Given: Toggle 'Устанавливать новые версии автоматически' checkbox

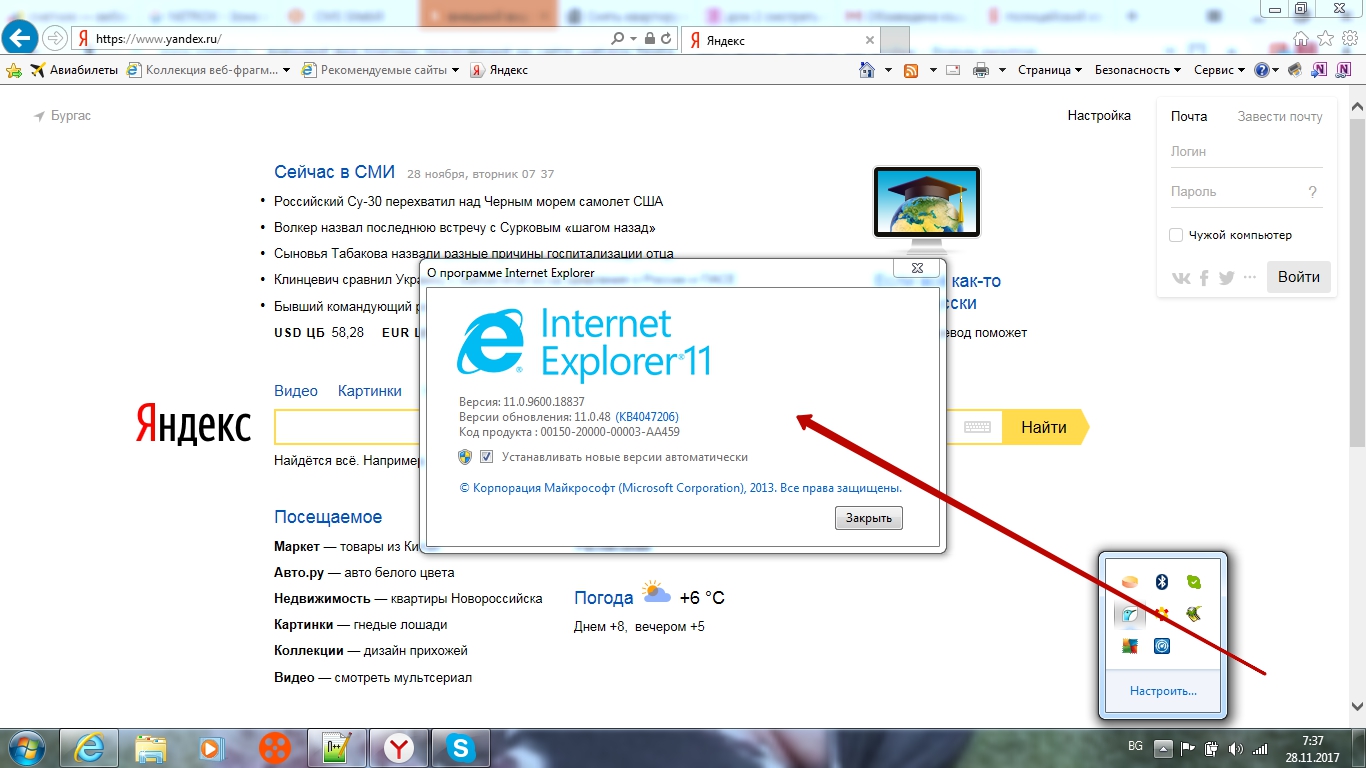Looking at the screenshot, I should [x=486, y=457].
